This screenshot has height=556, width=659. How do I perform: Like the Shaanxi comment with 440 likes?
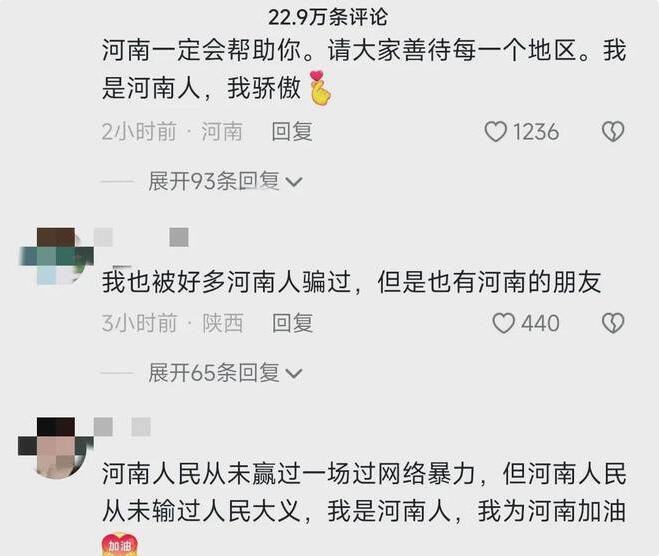click(x=503, y=323)
